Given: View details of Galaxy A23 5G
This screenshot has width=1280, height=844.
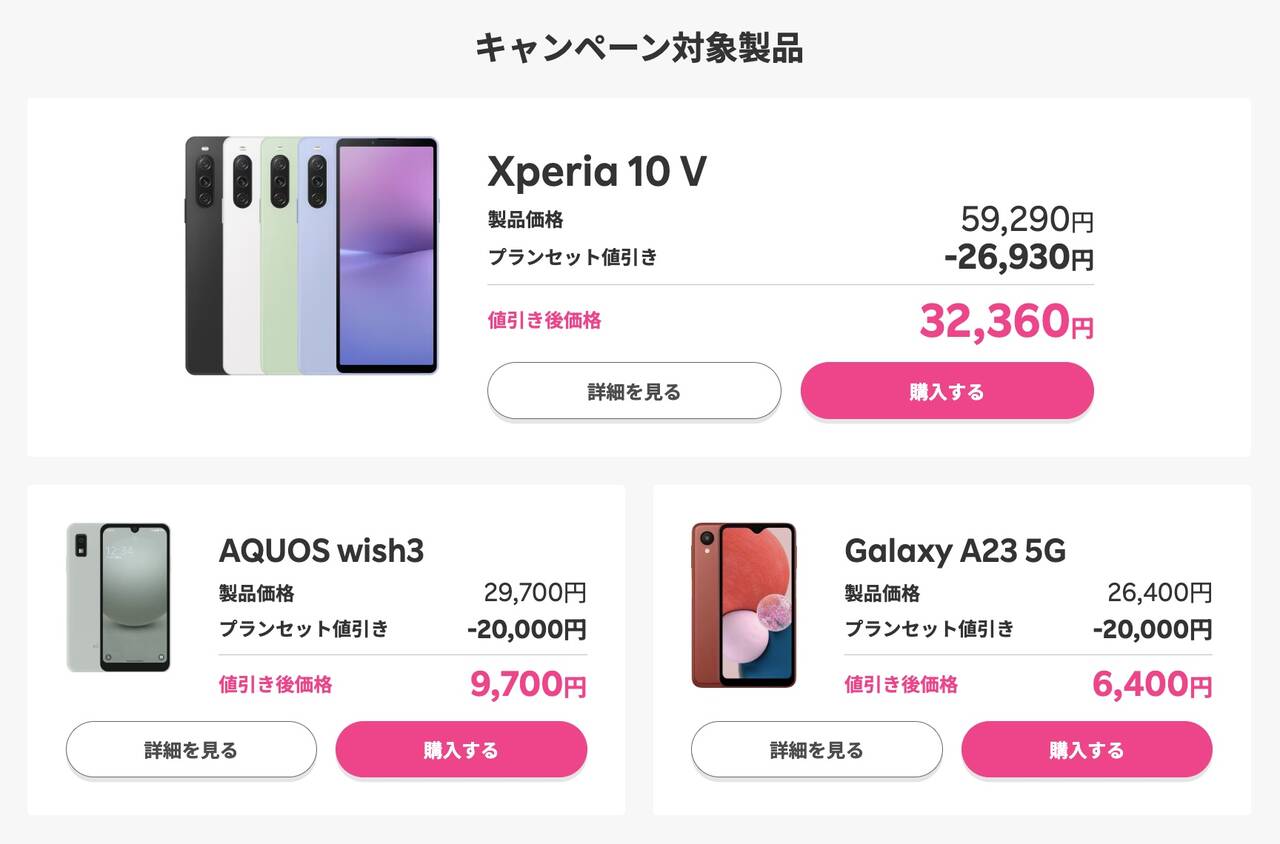Looking at the screenshot, I should point(816,749).
